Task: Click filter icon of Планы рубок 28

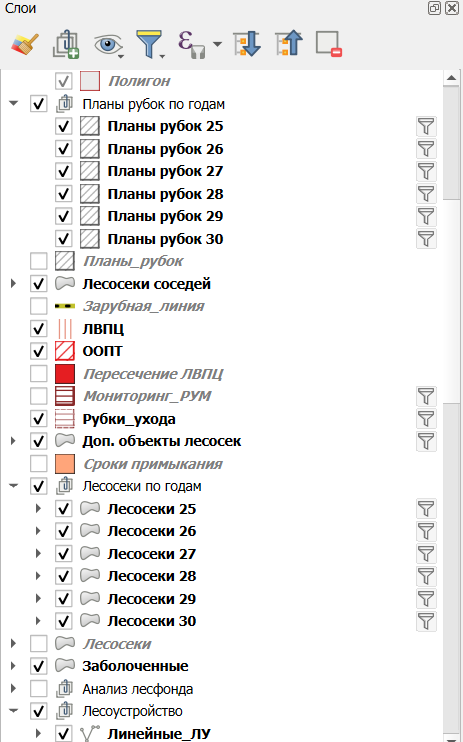Action: coord(426,194)
